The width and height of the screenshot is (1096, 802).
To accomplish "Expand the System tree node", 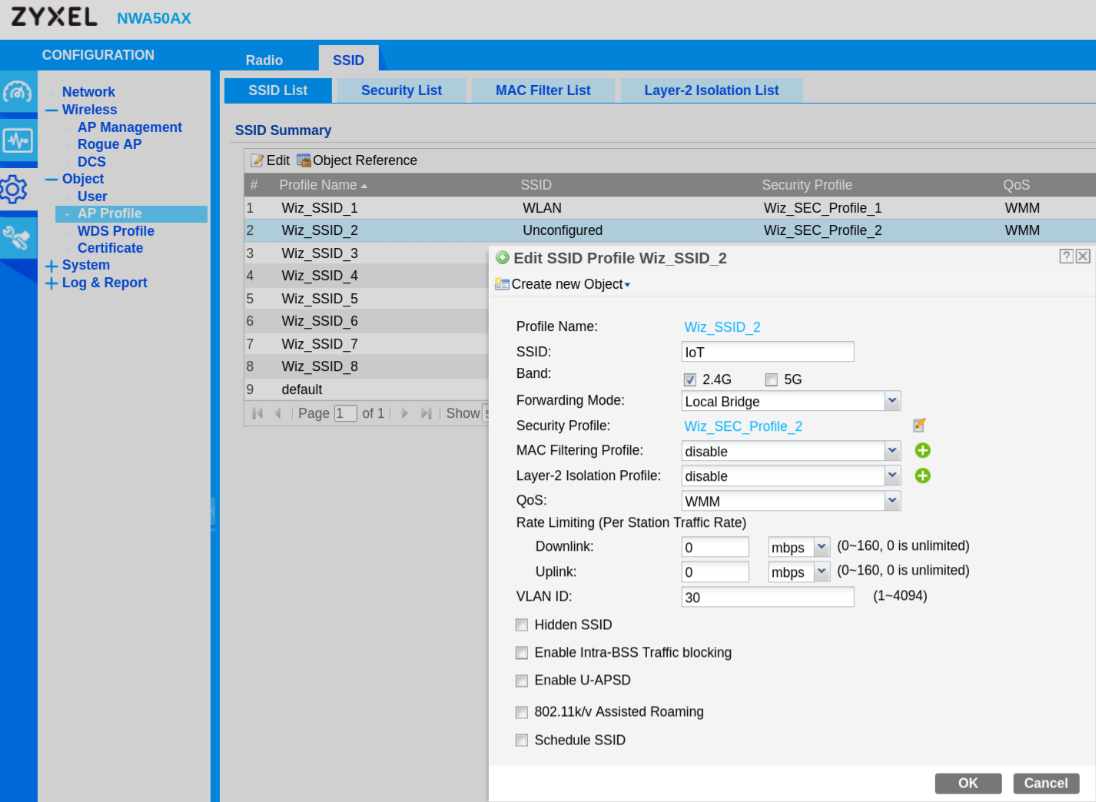I will click(x=51, y=266).
